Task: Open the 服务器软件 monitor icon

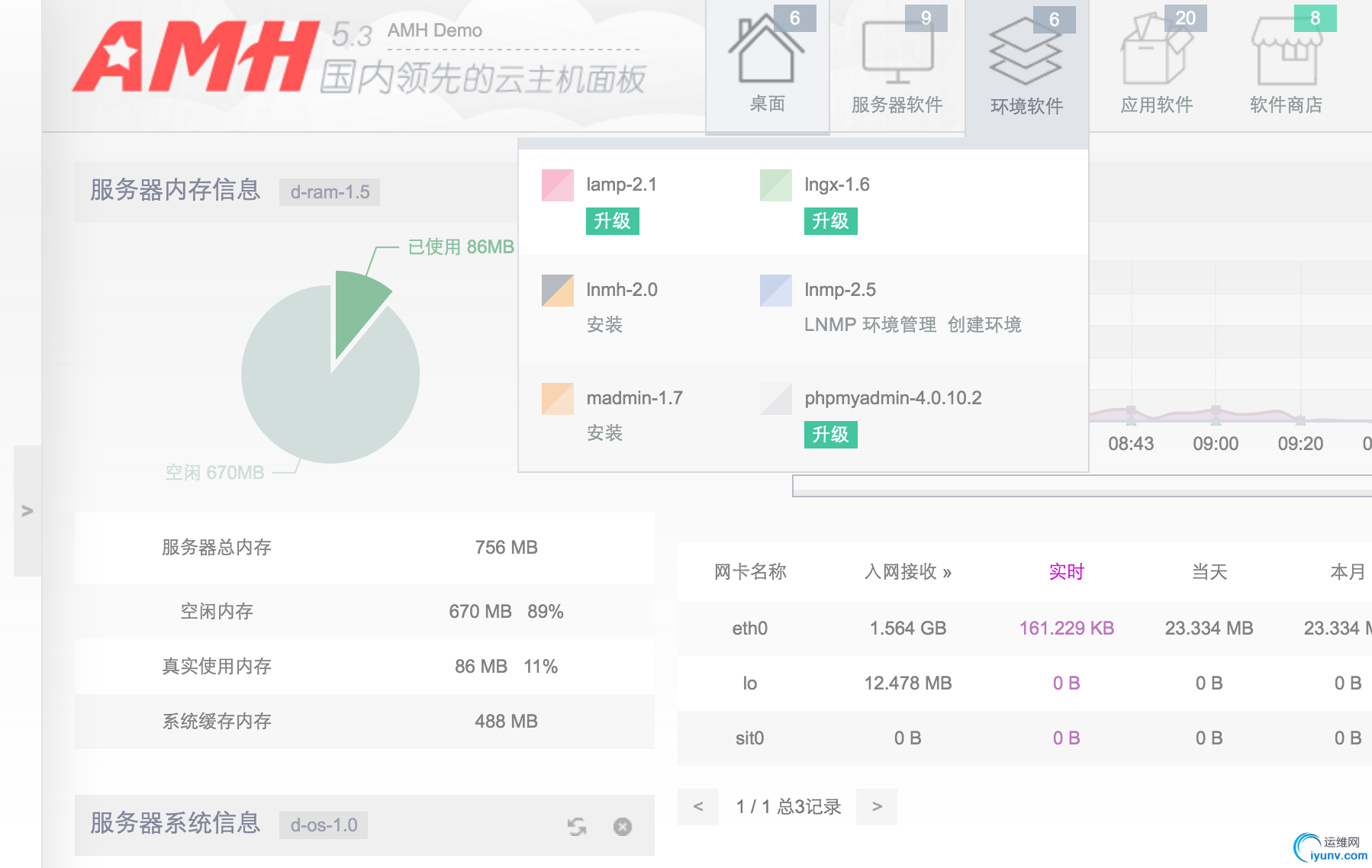Action: (x=897, y=53)
